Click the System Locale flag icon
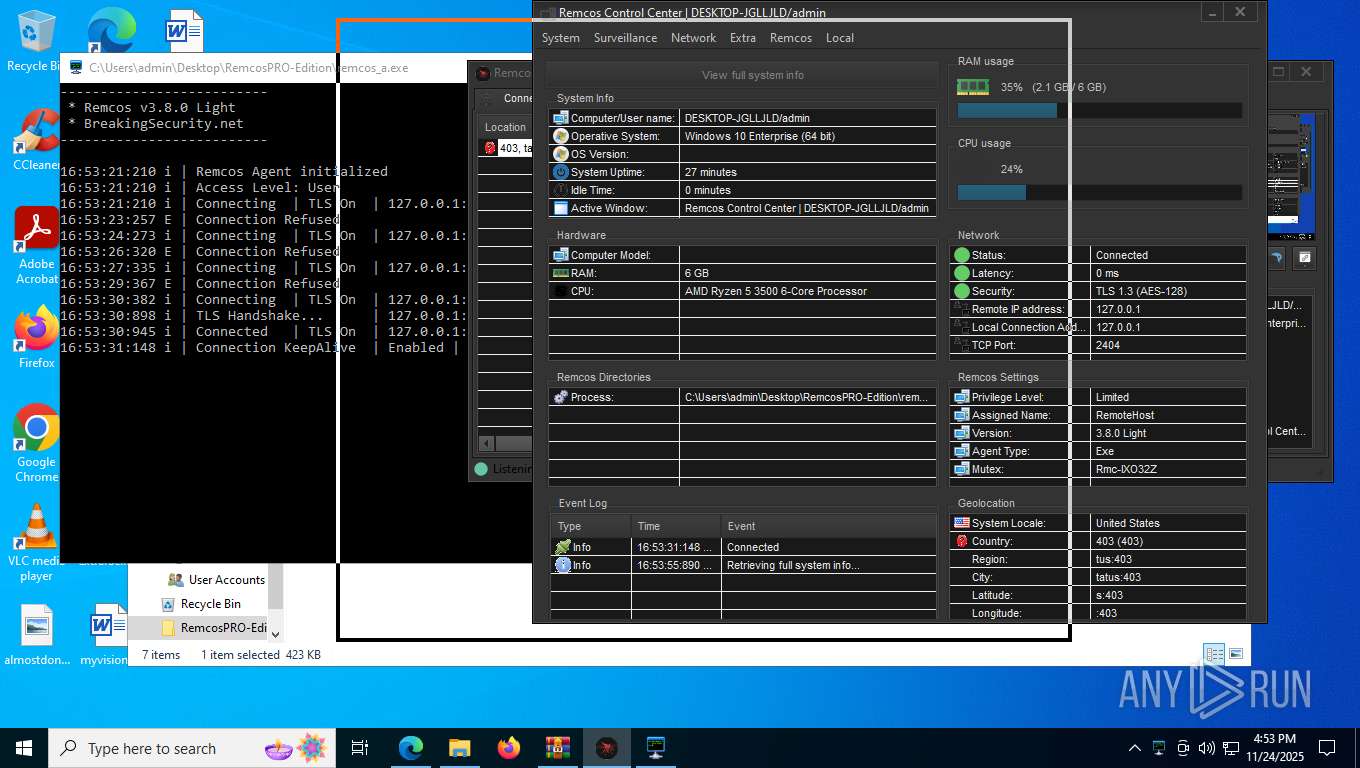Image resolution: width=1360 pixels, height=768 pixels. point(962,523)
